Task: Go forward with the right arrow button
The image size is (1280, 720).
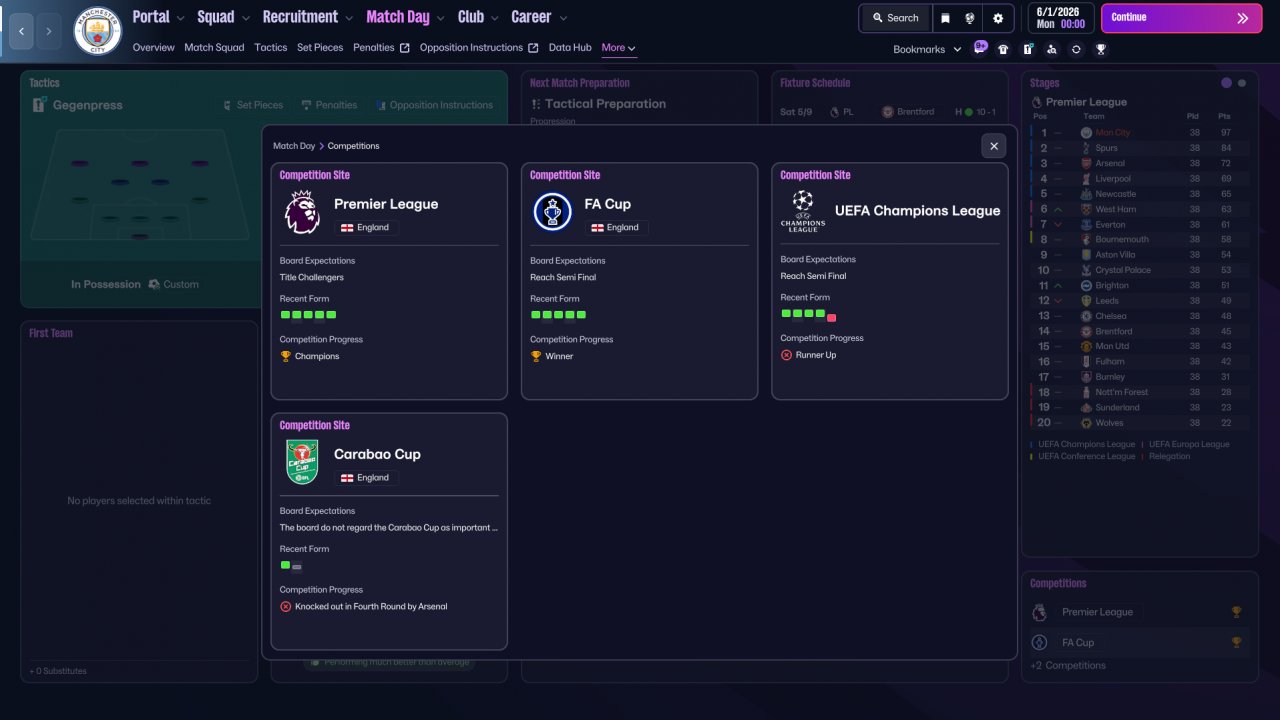Action: (48, 31)
